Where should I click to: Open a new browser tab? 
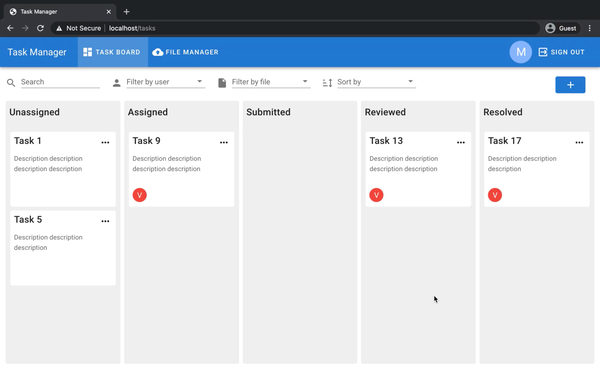click(126, 12)
